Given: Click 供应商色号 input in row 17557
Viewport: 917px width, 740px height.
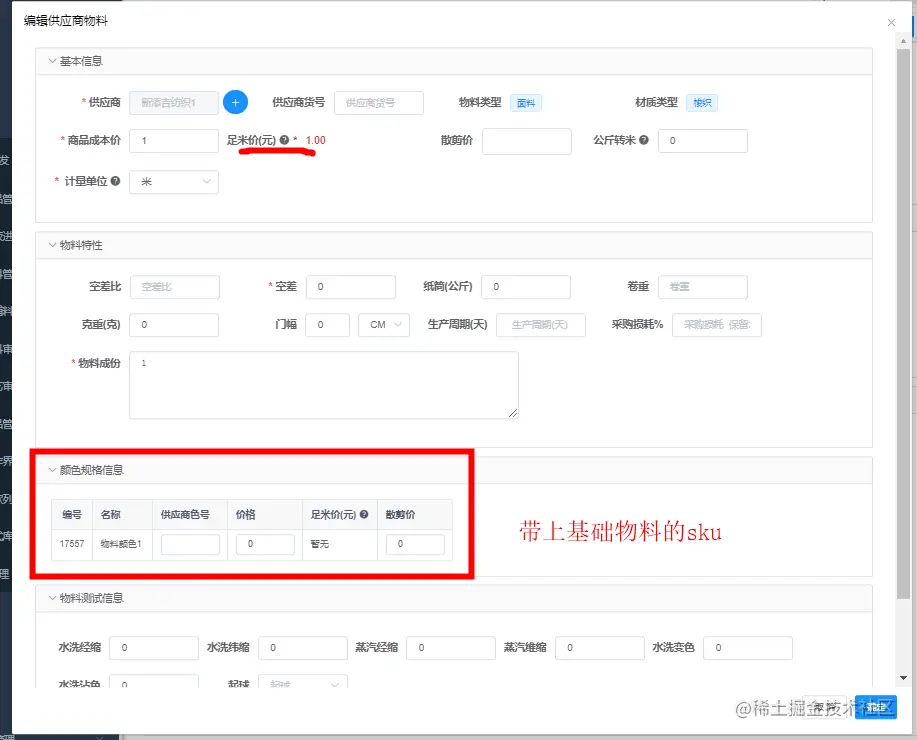Looking at the screenshot, I should [x=190, y=544].
